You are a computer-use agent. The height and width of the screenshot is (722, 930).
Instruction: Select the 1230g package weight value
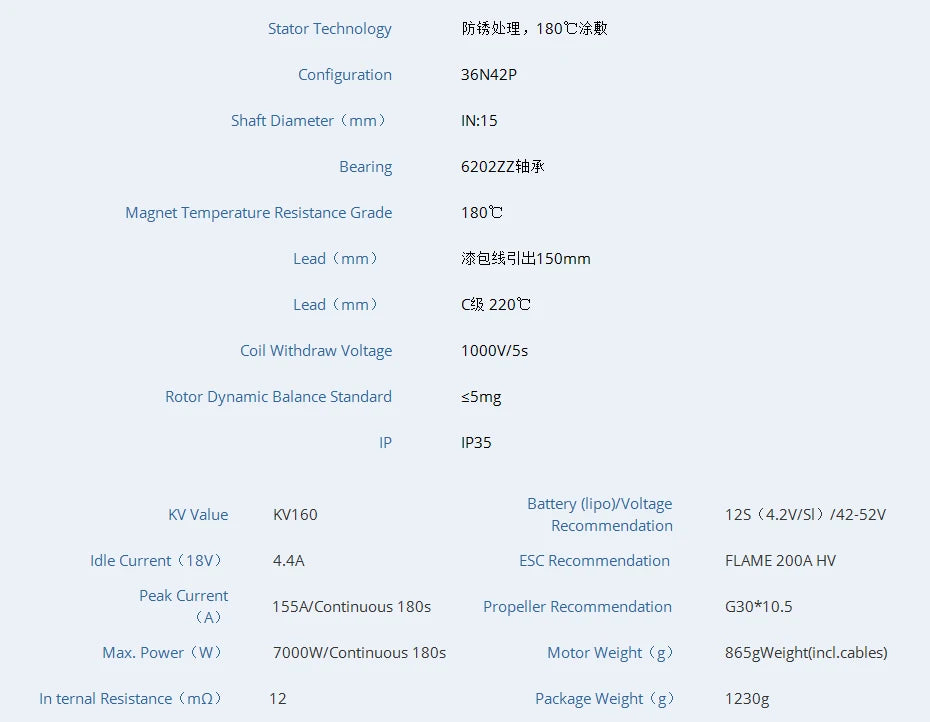(x=747, y=699)
